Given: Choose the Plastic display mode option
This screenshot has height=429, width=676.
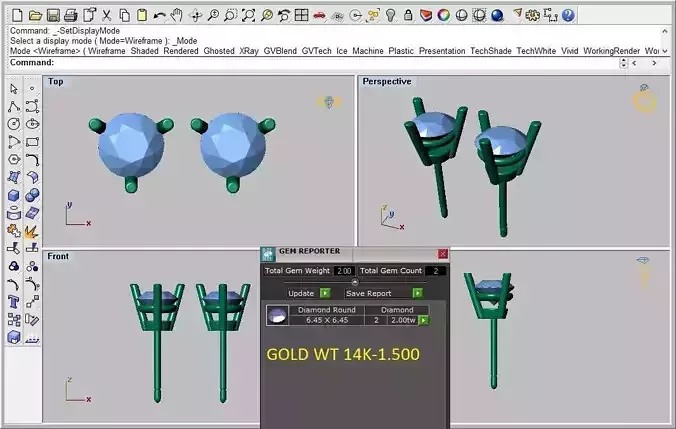Looking at the screenshot, I should (x=401, y=51).
